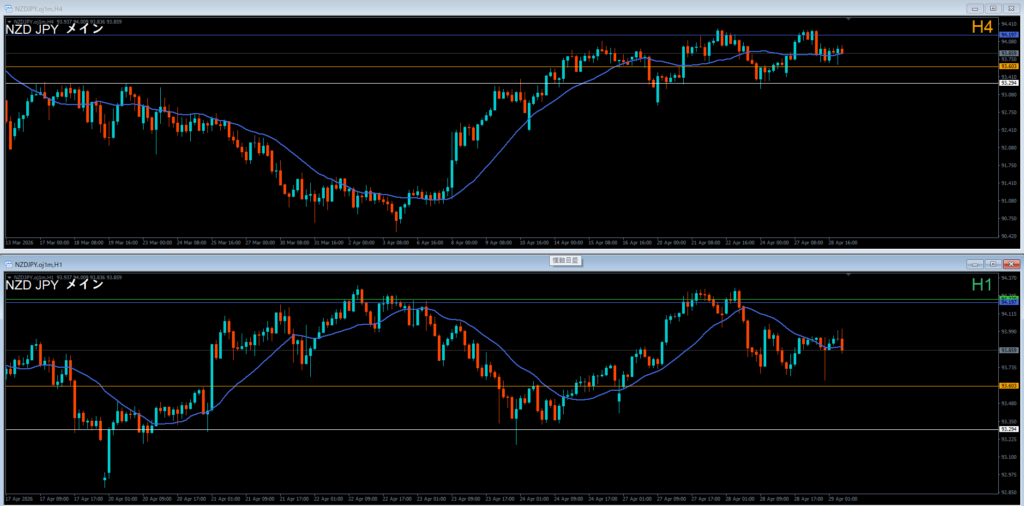The height and width of the screenshot is (506, 1024).
Task: Expand the small arrow before the H1 chart's symbol info
Action: [x=7, y=276]
